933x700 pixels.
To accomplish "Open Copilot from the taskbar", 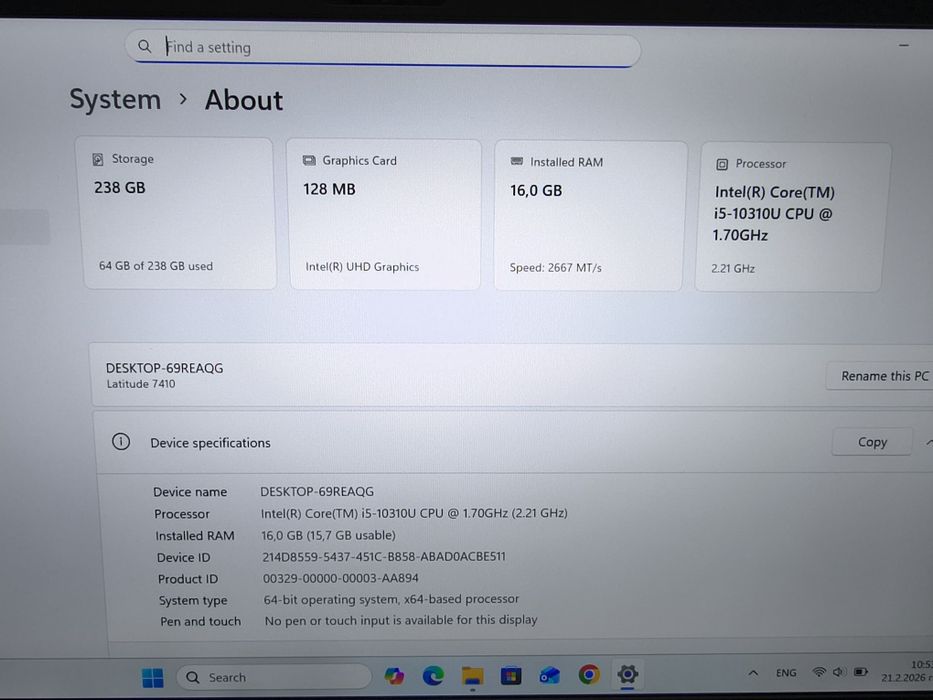I will (394, 676).
